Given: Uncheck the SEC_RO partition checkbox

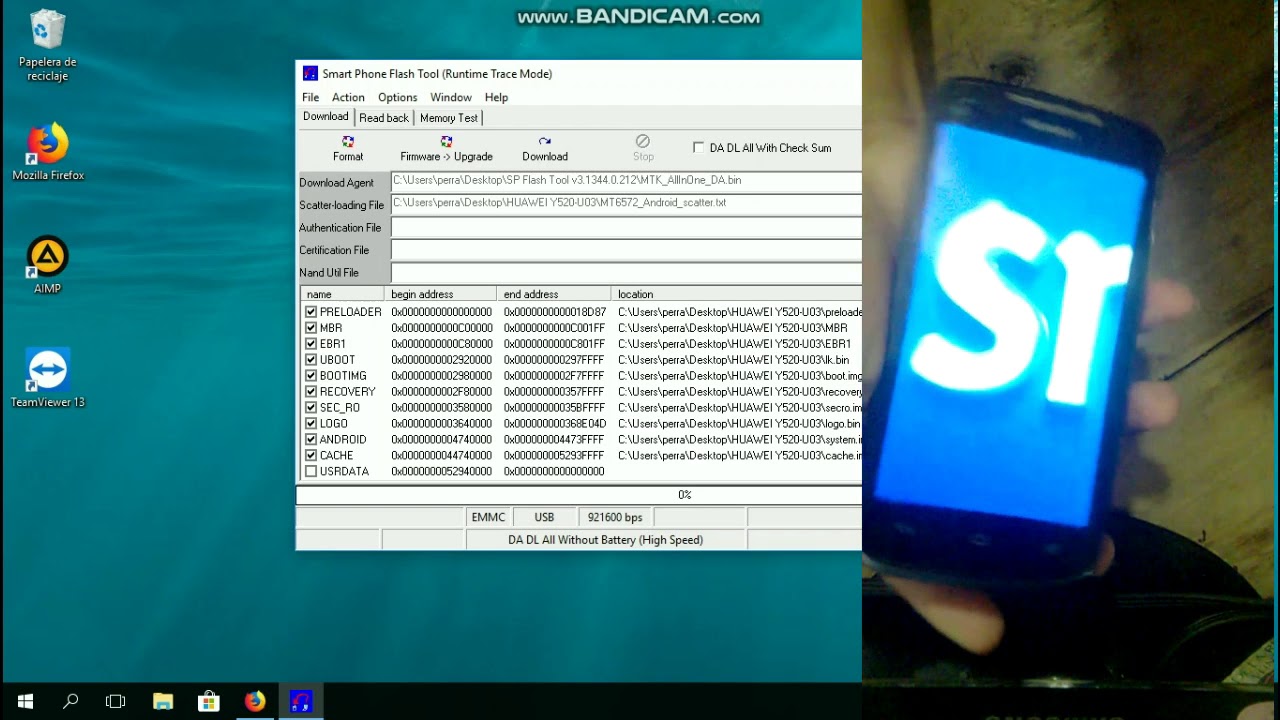Looking at the screenshot, I should [311, 408].
